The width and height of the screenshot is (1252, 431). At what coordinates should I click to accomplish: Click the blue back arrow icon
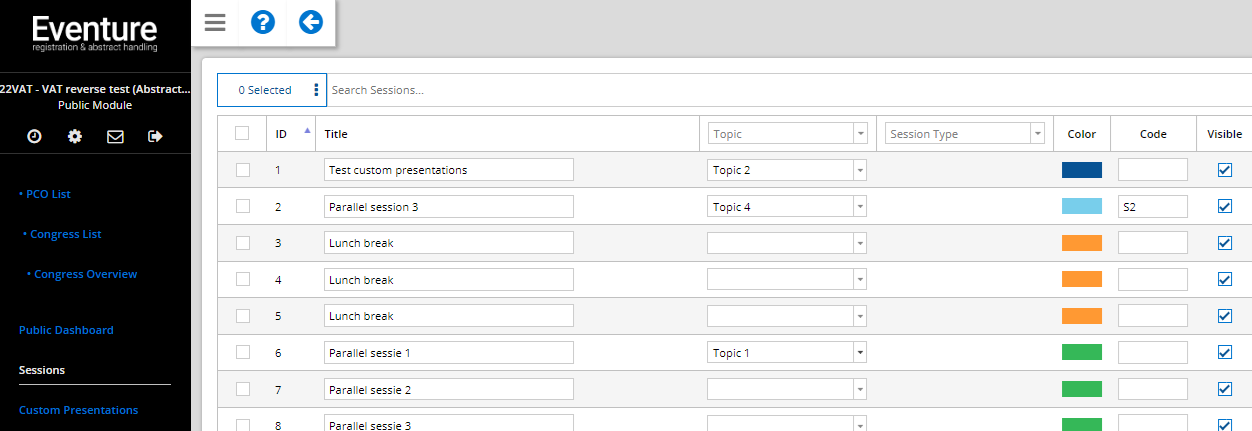pyautogui.click(x=311, y=22)
